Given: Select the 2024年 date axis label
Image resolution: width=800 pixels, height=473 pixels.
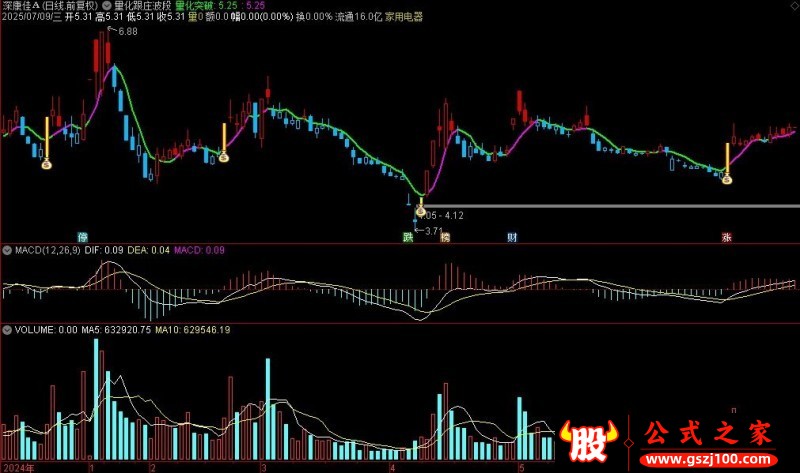Looking at the screenshot, I should coord(19,466).
